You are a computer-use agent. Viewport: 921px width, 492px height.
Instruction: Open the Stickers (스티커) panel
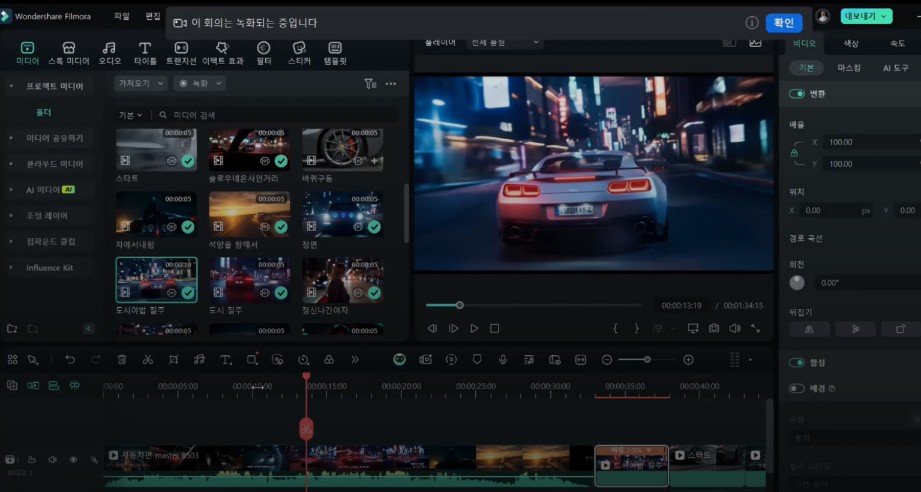click(x=298, y=52)
